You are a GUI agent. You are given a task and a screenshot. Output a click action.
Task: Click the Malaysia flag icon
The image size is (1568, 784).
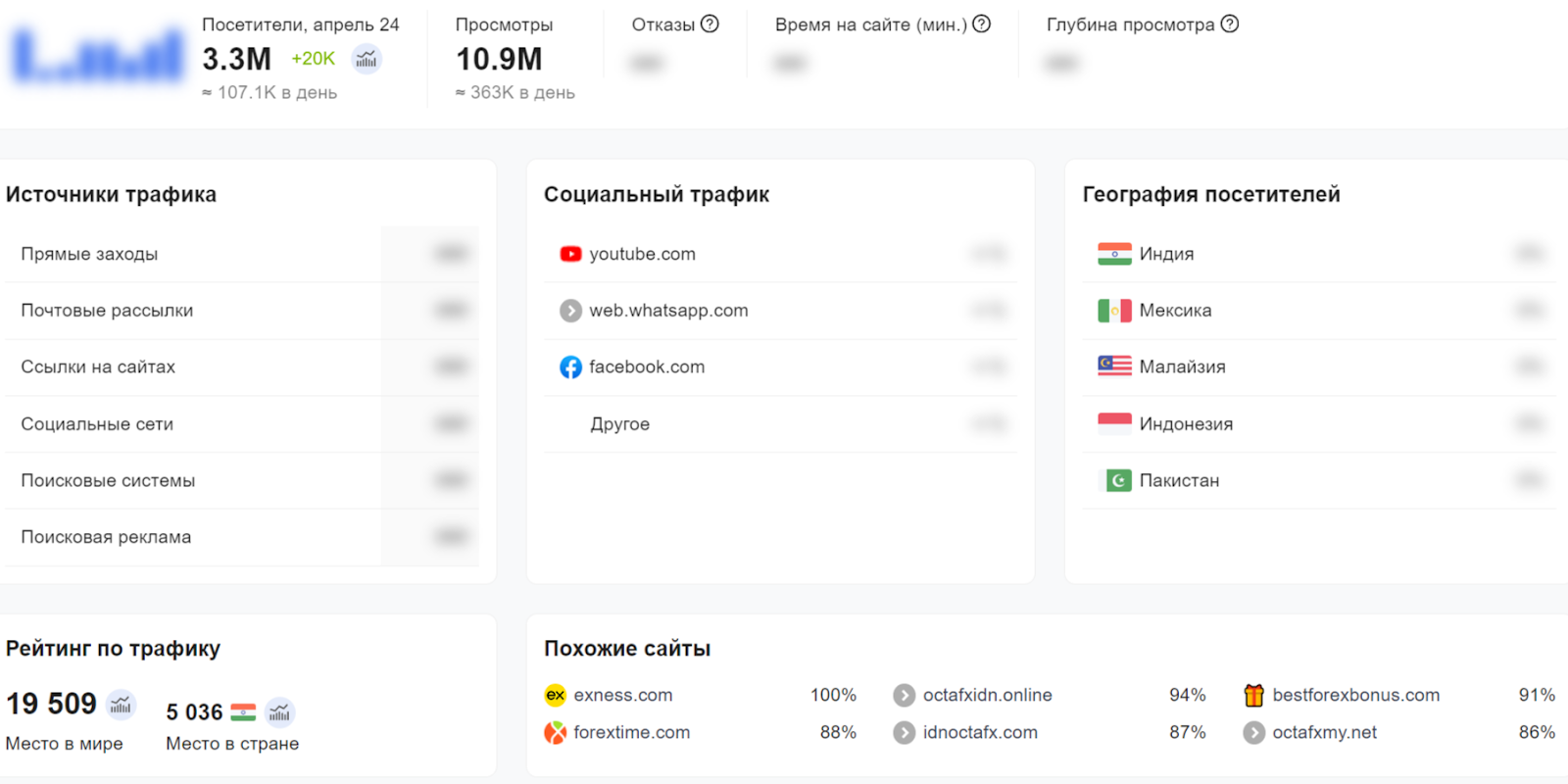tap(1114, 367)
